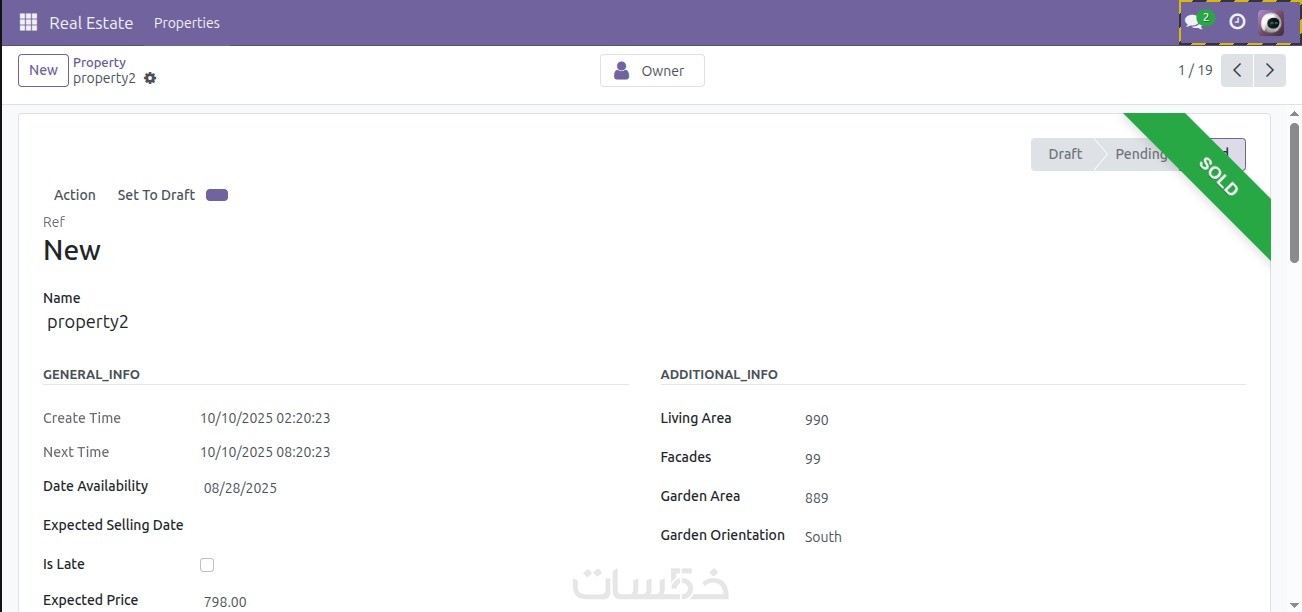Click the Garden Orientation label
The width and height of the screenshot is (1302, 612).
tap(723, 535)
